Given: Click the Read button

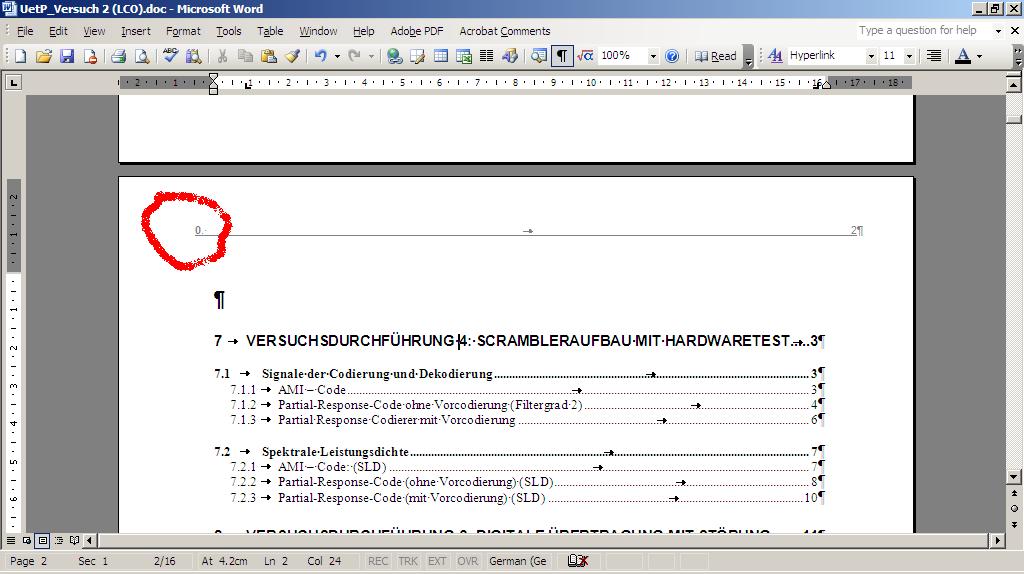Looking at the screenshot, I should click(716, 56).
